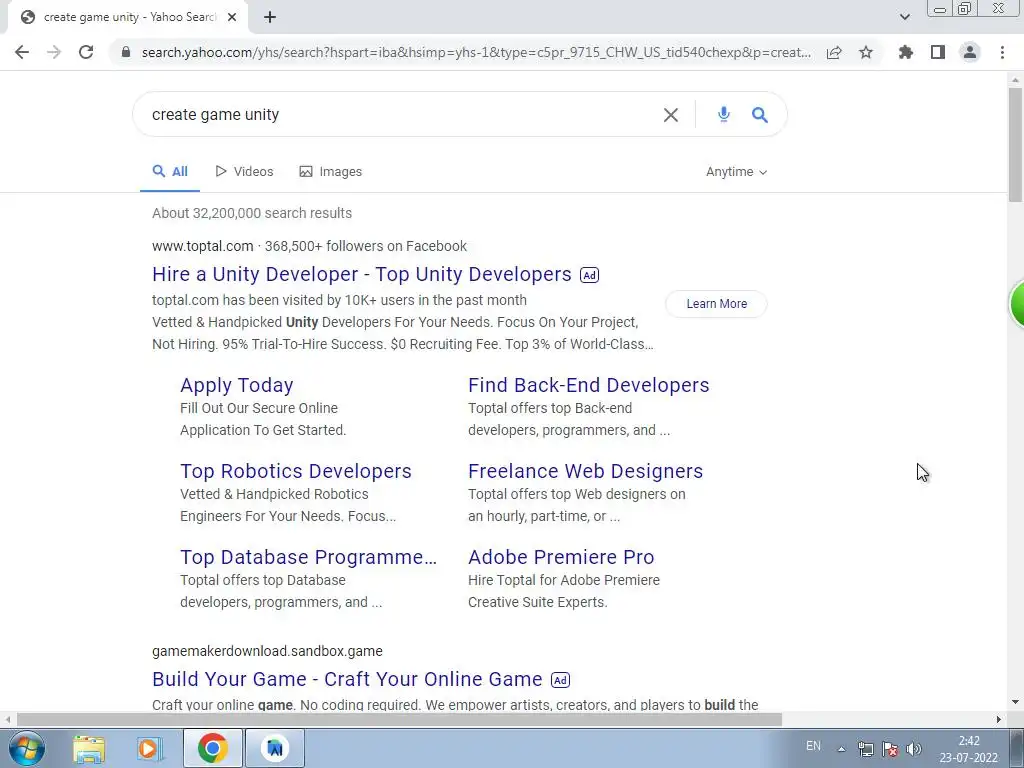
Task: Reload the Yahoo search page
Action: (x=86, y=52)
